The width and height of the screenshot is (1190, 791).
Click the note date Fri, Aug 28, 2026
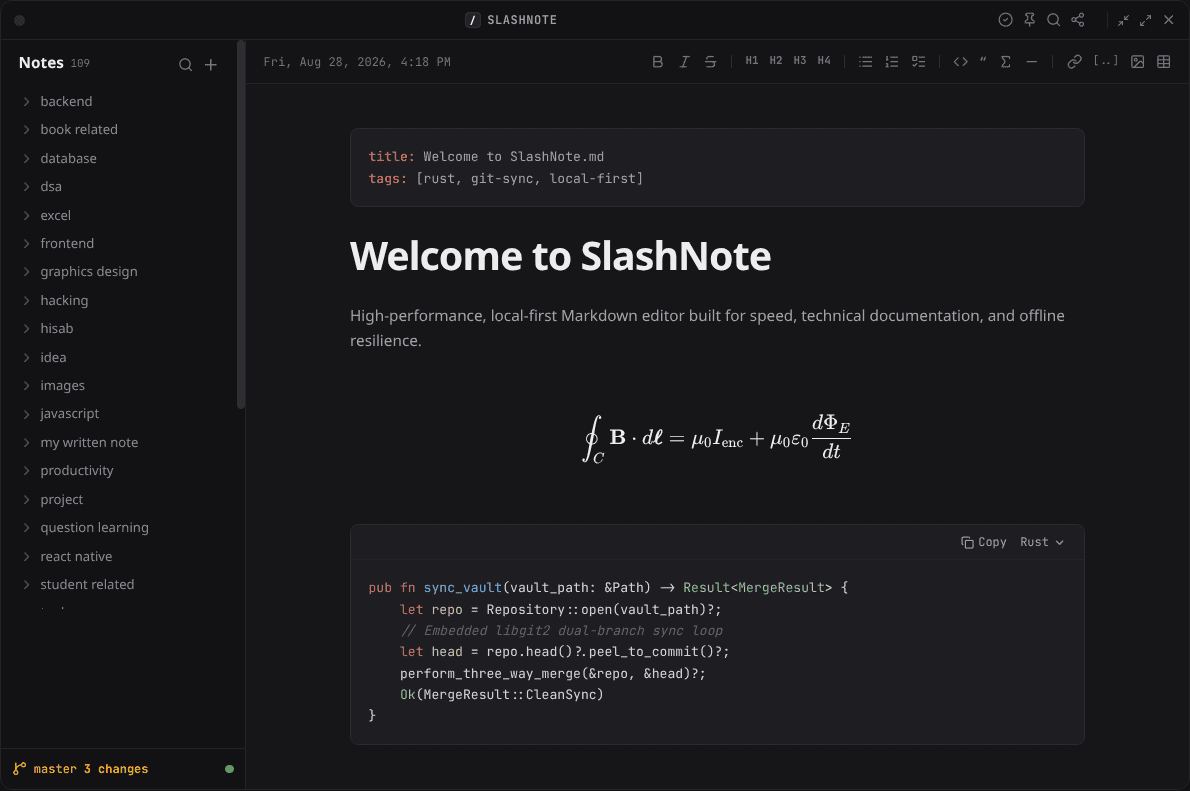[x=357, y=62]
